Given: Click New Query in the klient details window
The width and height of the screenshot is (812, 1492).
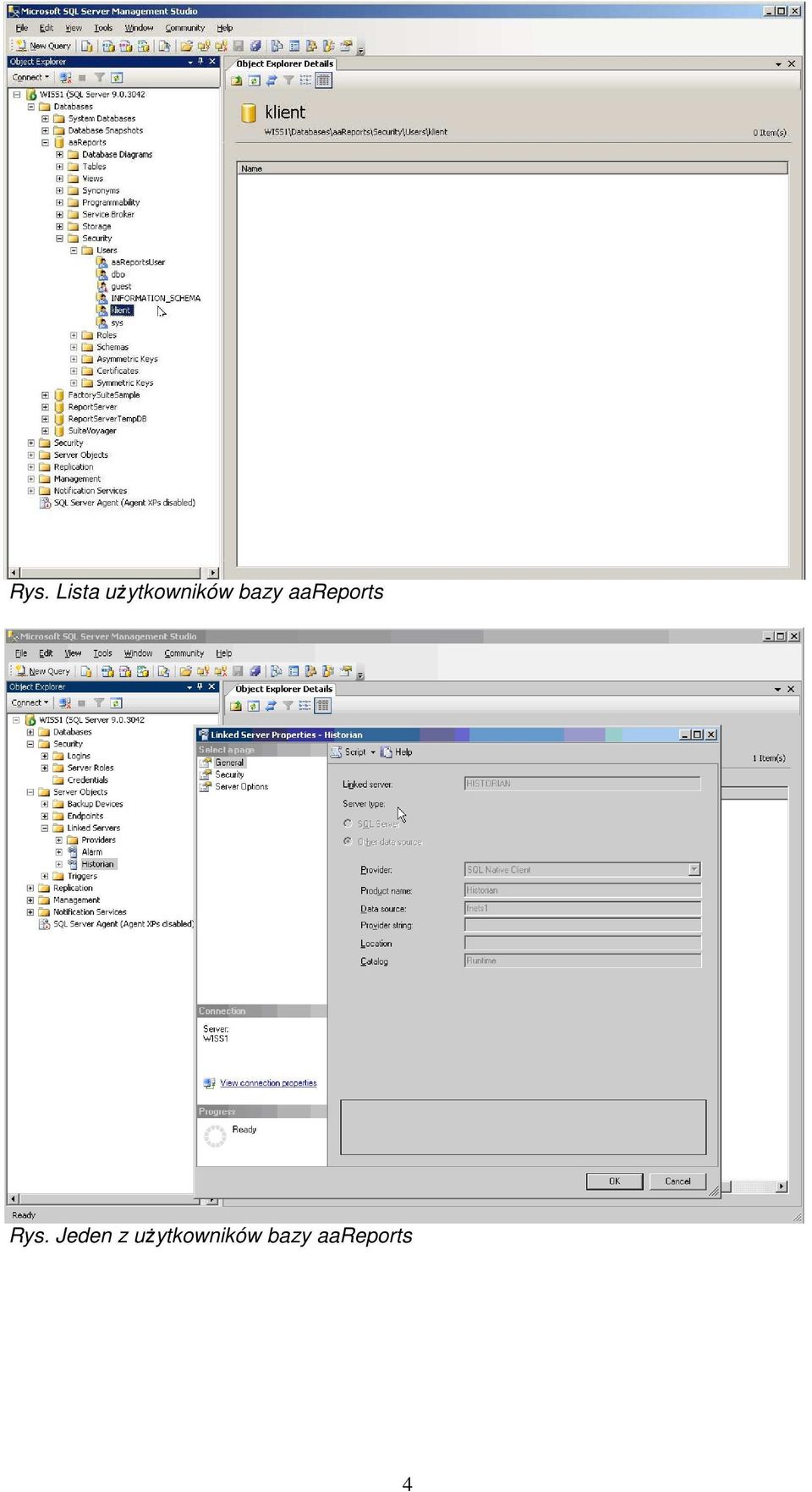Looking at the screenshot, I should coord(44,46).
